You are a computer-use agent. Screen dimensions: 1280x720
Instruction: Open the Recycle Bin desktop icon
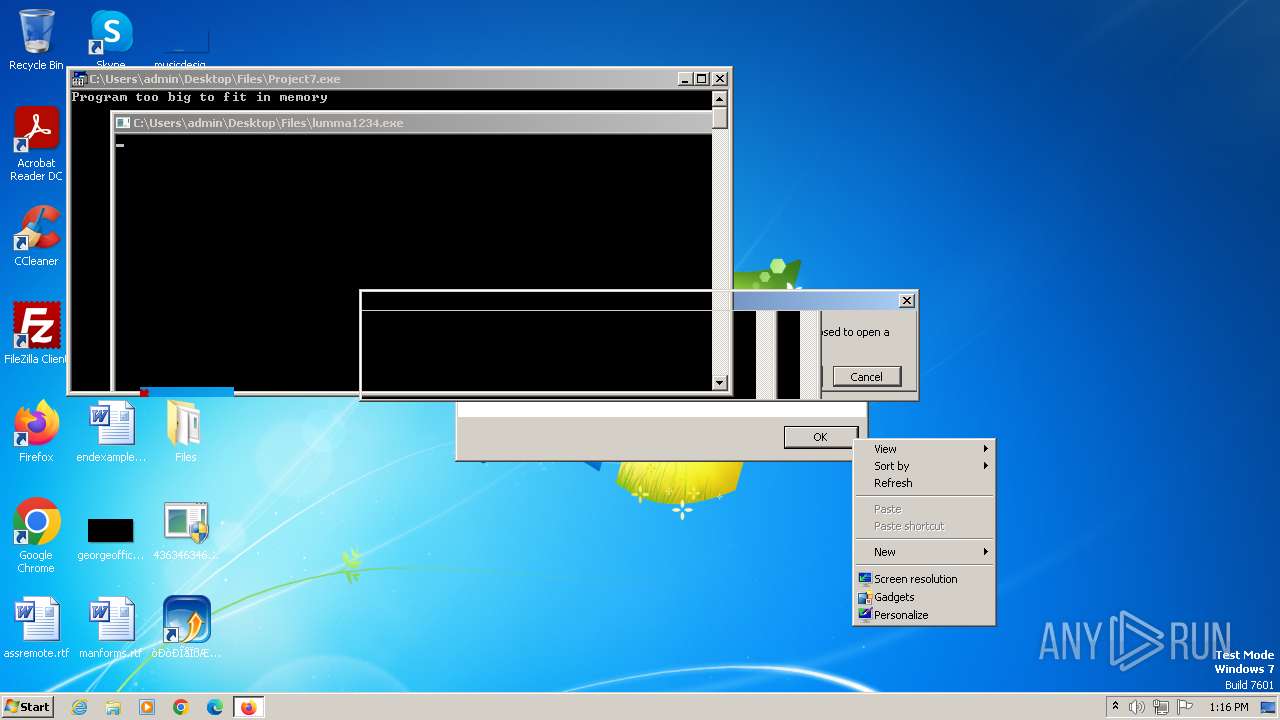(36, 40)
